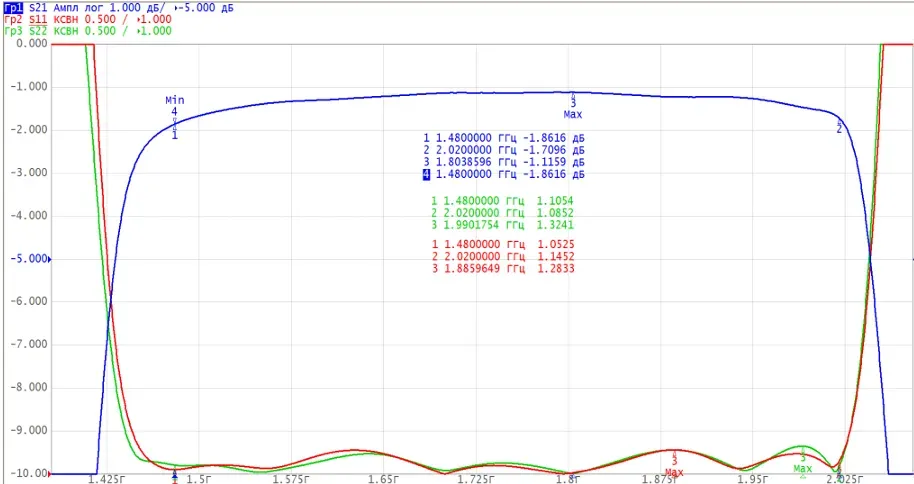
Task: Click the КСВН format on the green Гр3 row
Action: [x=66, y=31]
